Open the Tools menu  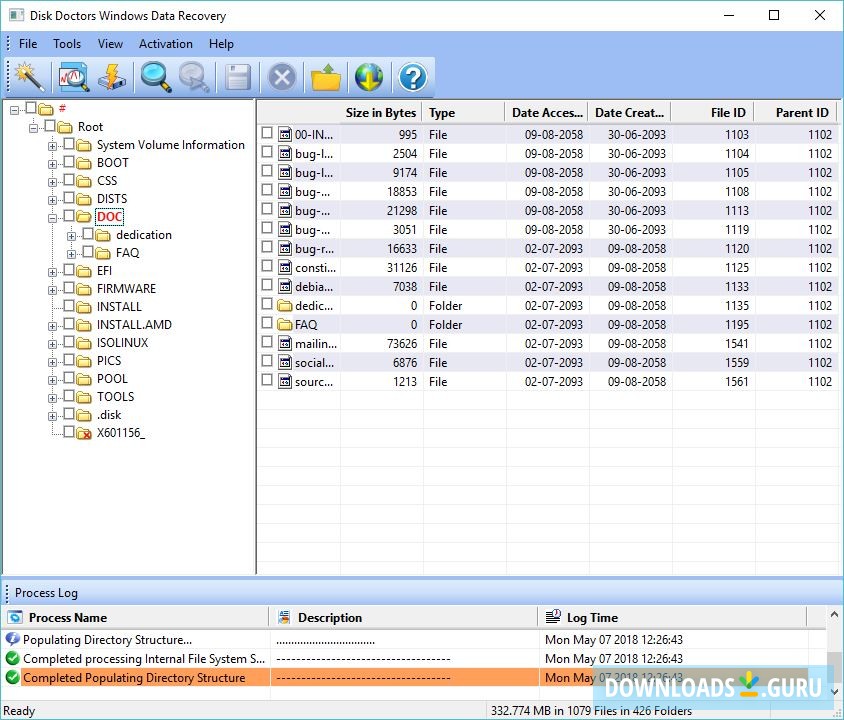pos(67,43)
